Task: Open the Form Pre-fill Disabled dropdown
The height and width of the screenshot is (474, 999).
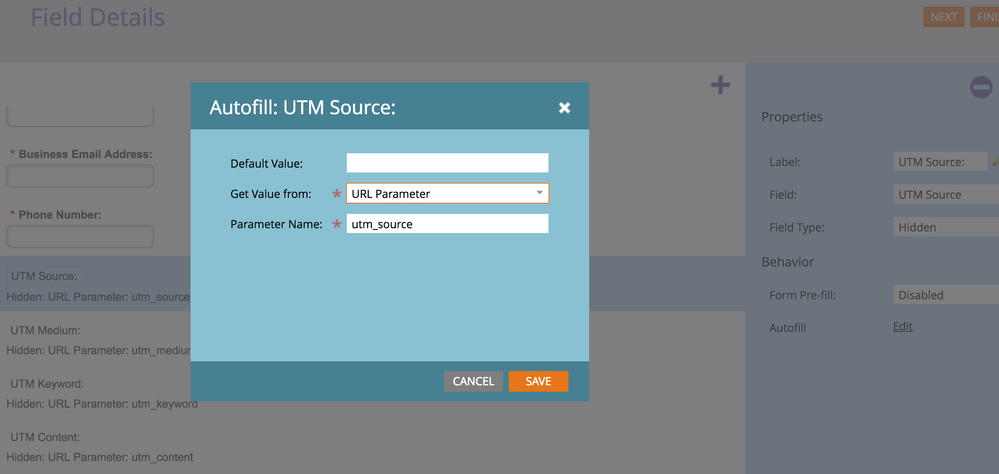Action: click(945, 295)
